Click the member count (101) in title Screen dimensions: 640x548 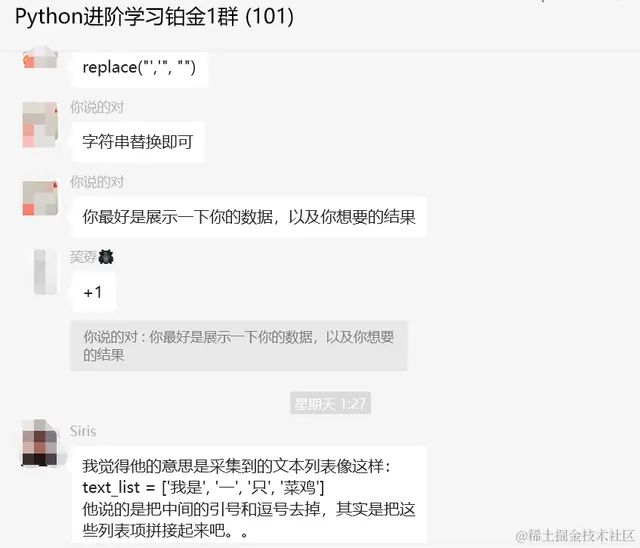tap(270, 16)
